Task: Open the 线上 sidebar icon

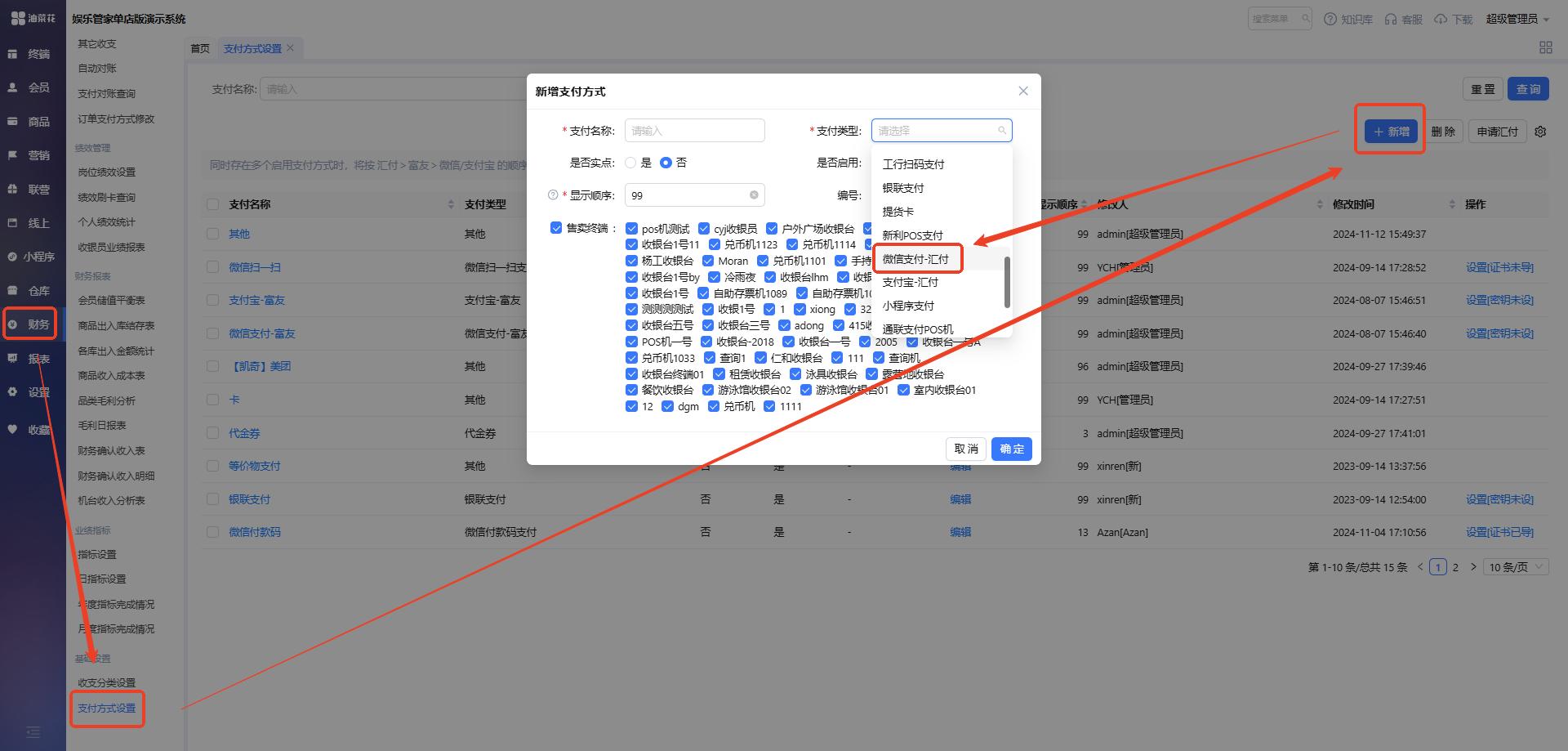Action: [x=12, y=222]
